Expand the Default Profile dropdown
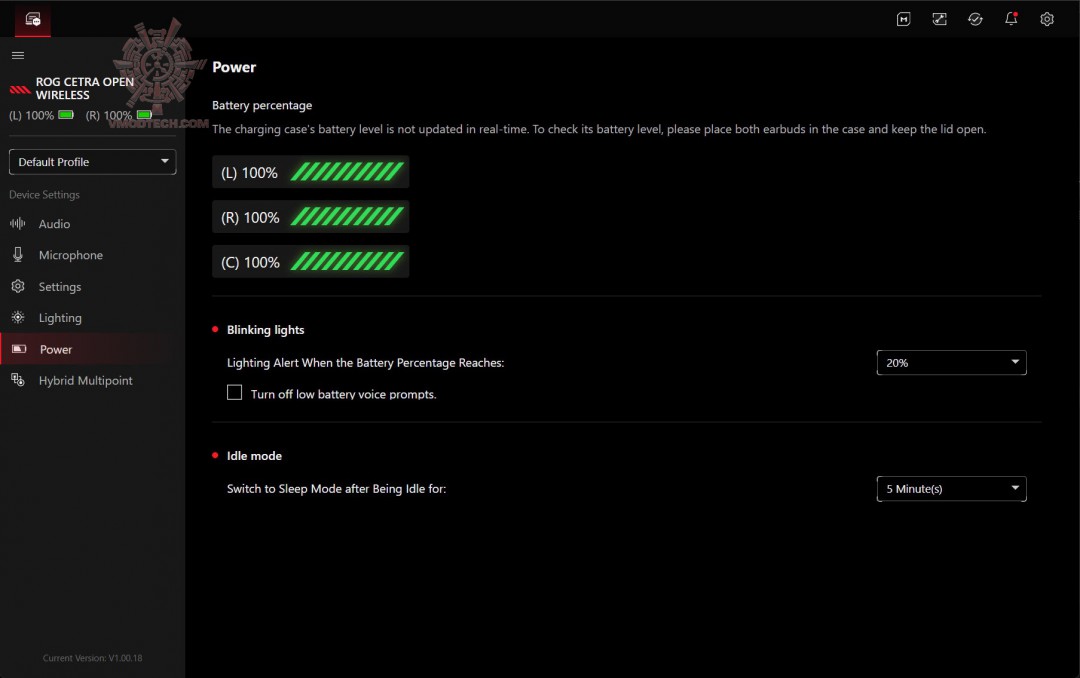The width and height of the screenshot is (1080, 678). tap(92, 162)
